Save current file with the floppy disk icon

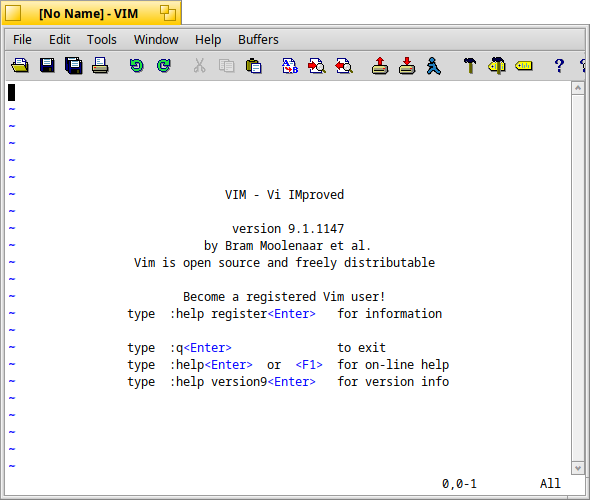(x=47, y=66)
